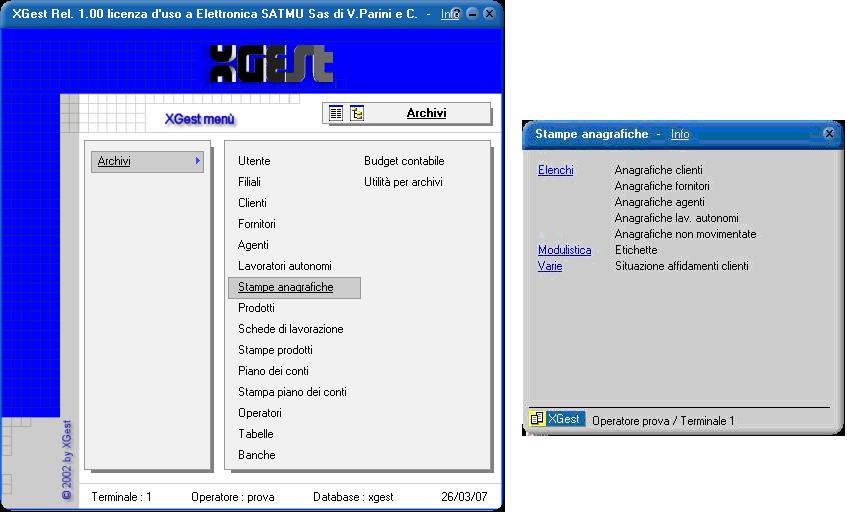
Task: Click the Modulistica link
Action: point(564,250)
